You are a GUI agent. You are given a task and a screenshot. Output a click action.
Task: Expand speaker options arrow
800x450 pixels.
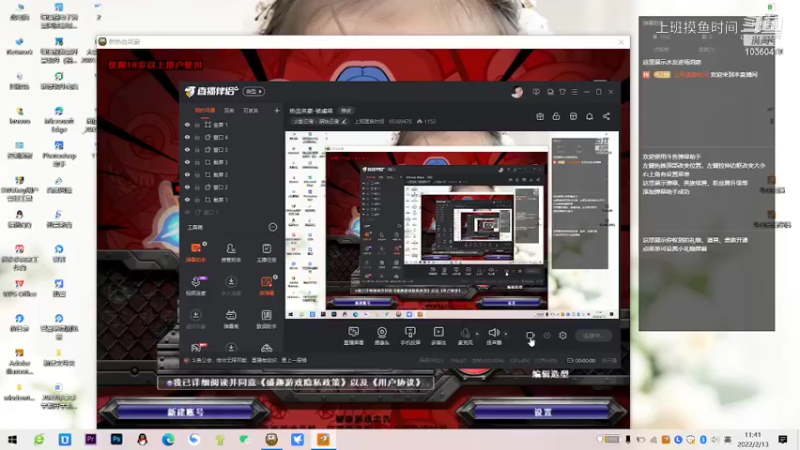coord(506,334)
